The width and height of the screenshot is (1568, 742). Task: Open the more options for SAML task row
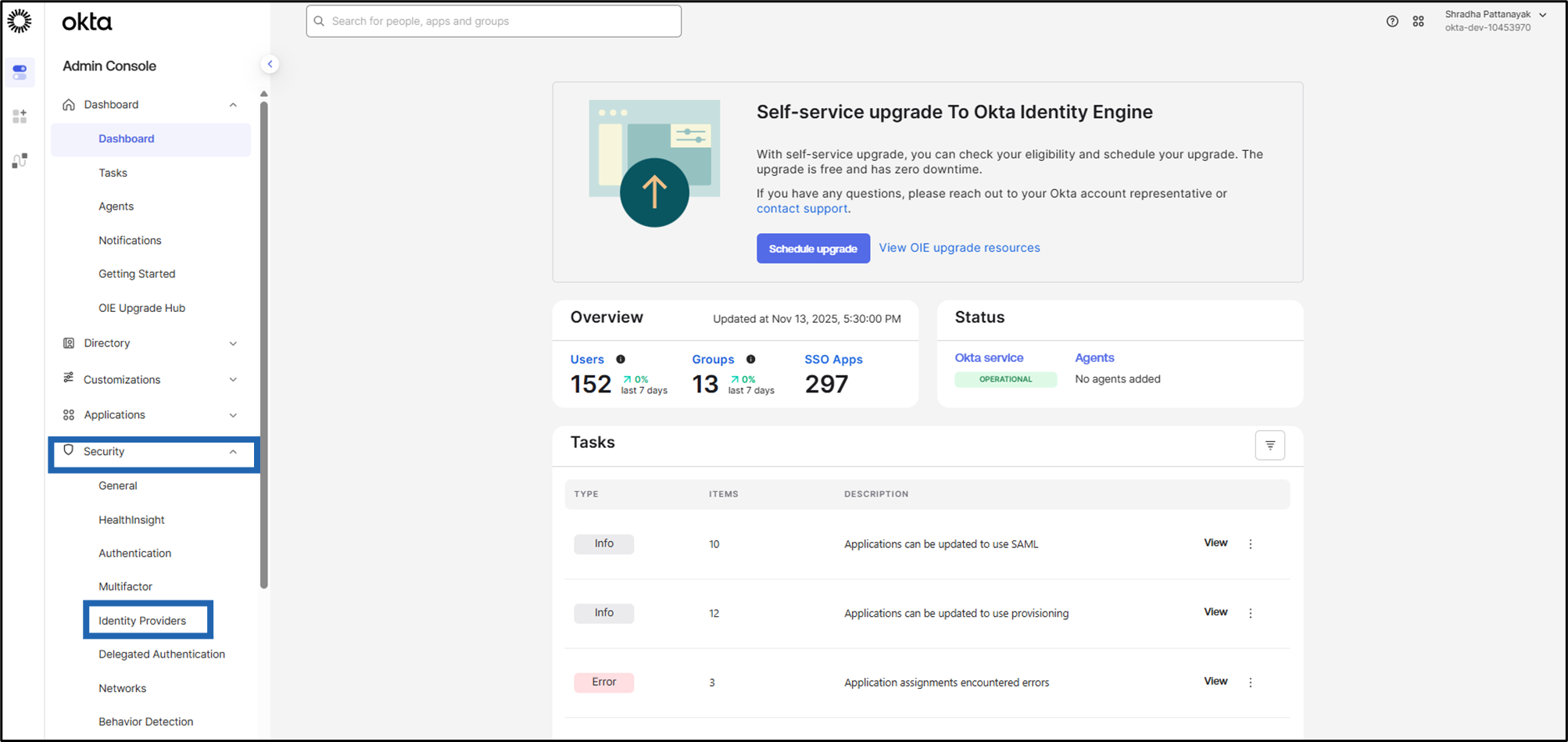[x=1250, y=544]
